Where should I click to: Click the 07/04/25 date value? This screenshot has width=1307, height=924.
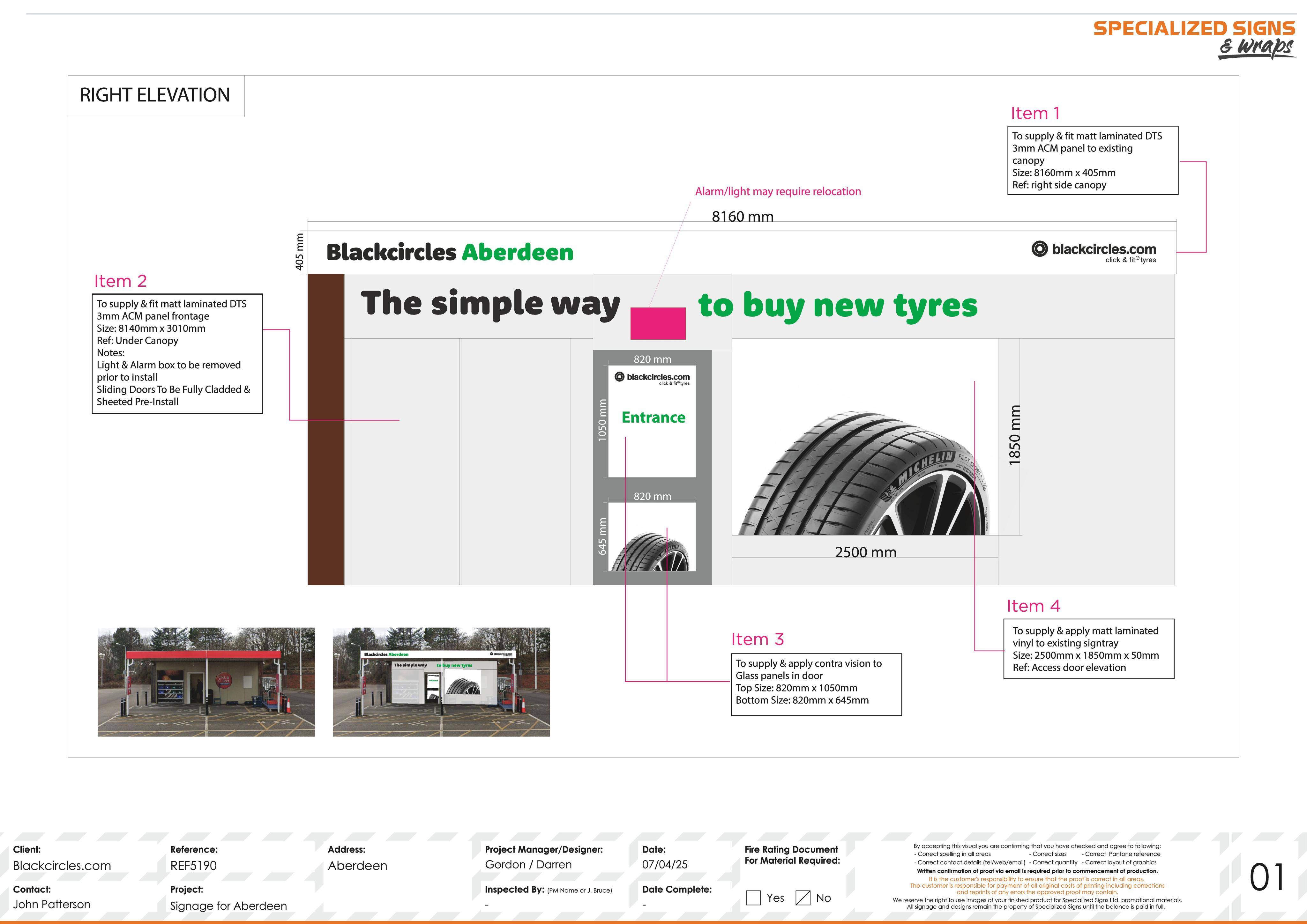(x=665, y=864)
